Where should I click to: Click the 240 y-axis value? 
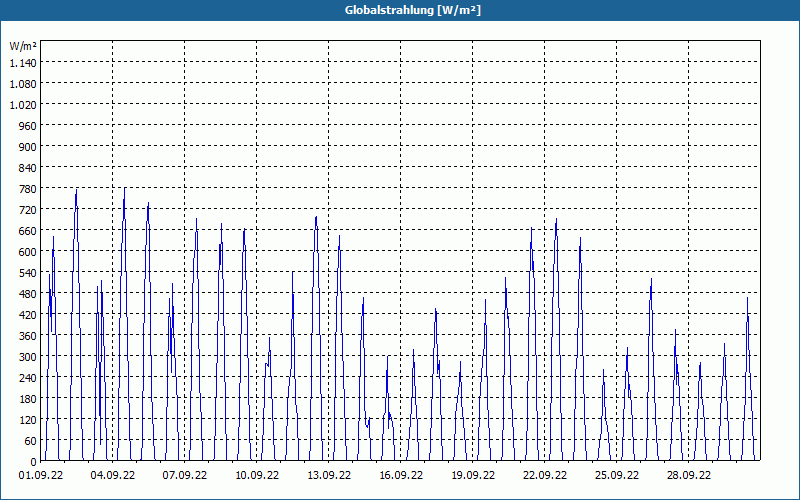tap(27, 378)
